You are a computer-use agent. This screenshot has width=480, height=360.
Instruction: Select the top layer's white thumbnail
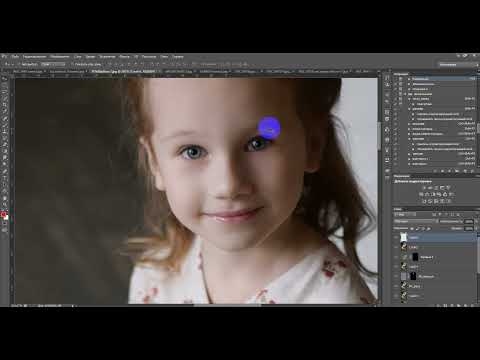(x=404, y=237)
